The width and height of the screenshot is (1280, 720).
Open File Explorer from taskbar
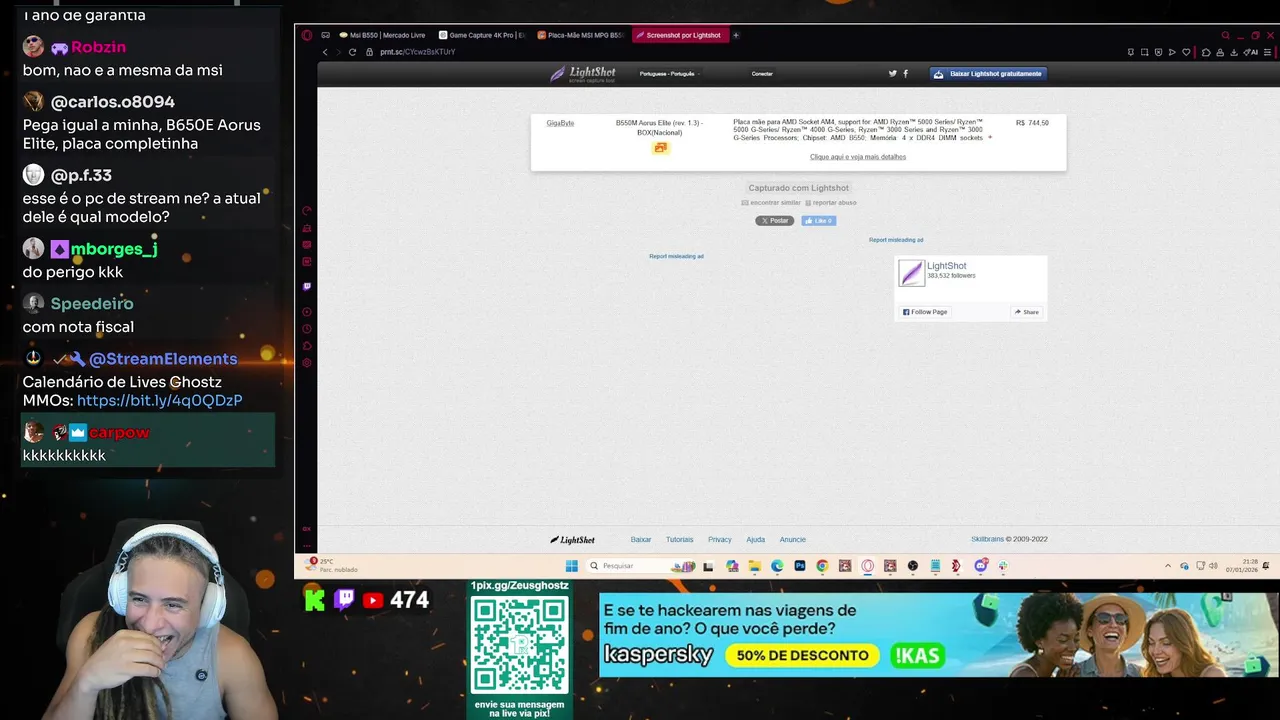pos(755,566)
